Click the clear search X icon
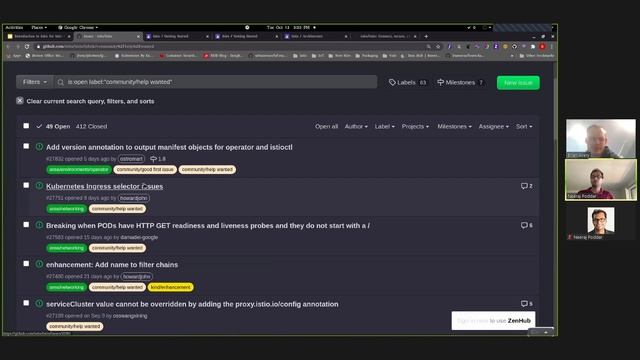This screenshot has width=640, height=360. (20, 101)
